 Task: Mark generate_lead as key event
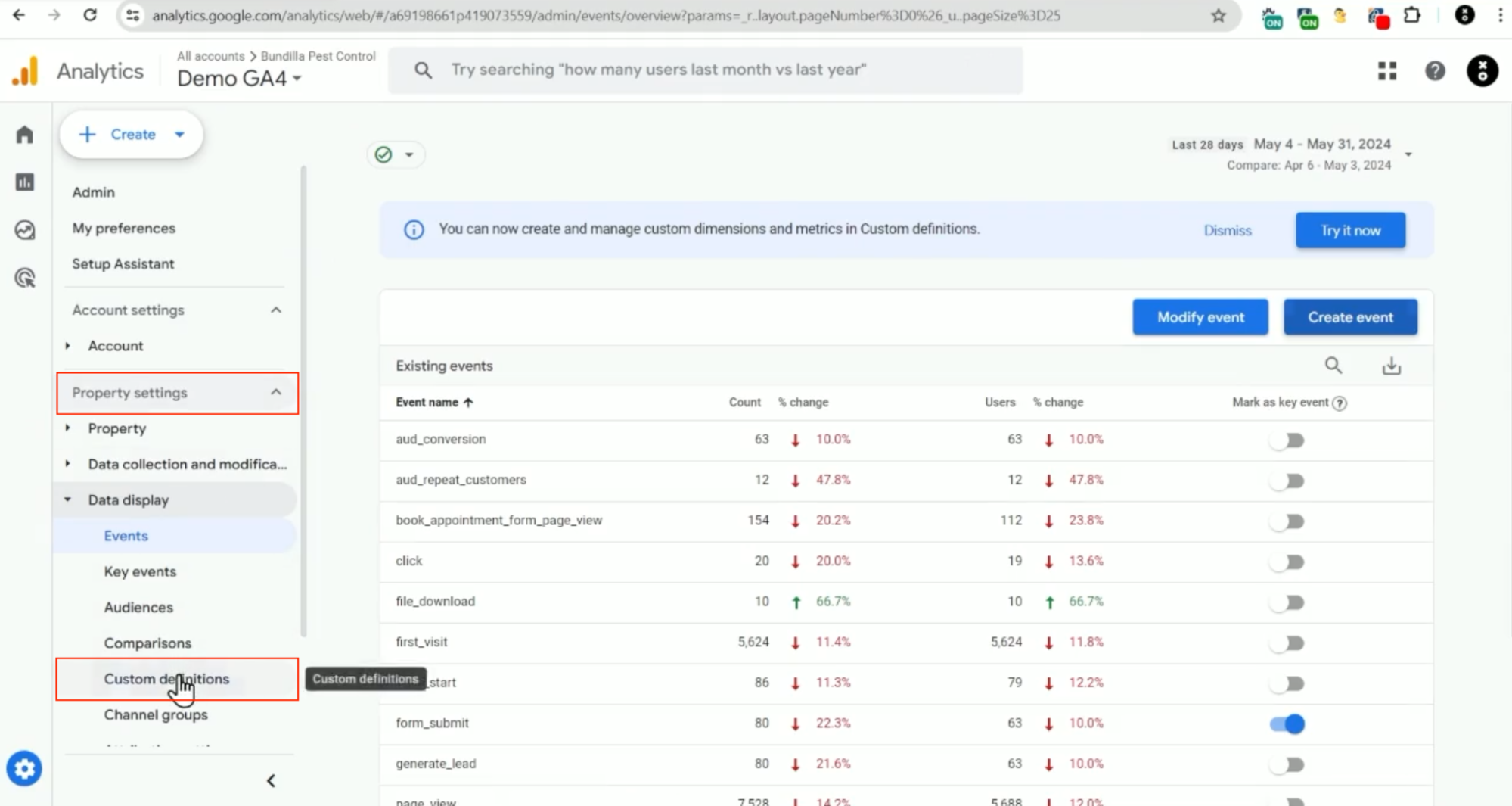point(1287,764)
